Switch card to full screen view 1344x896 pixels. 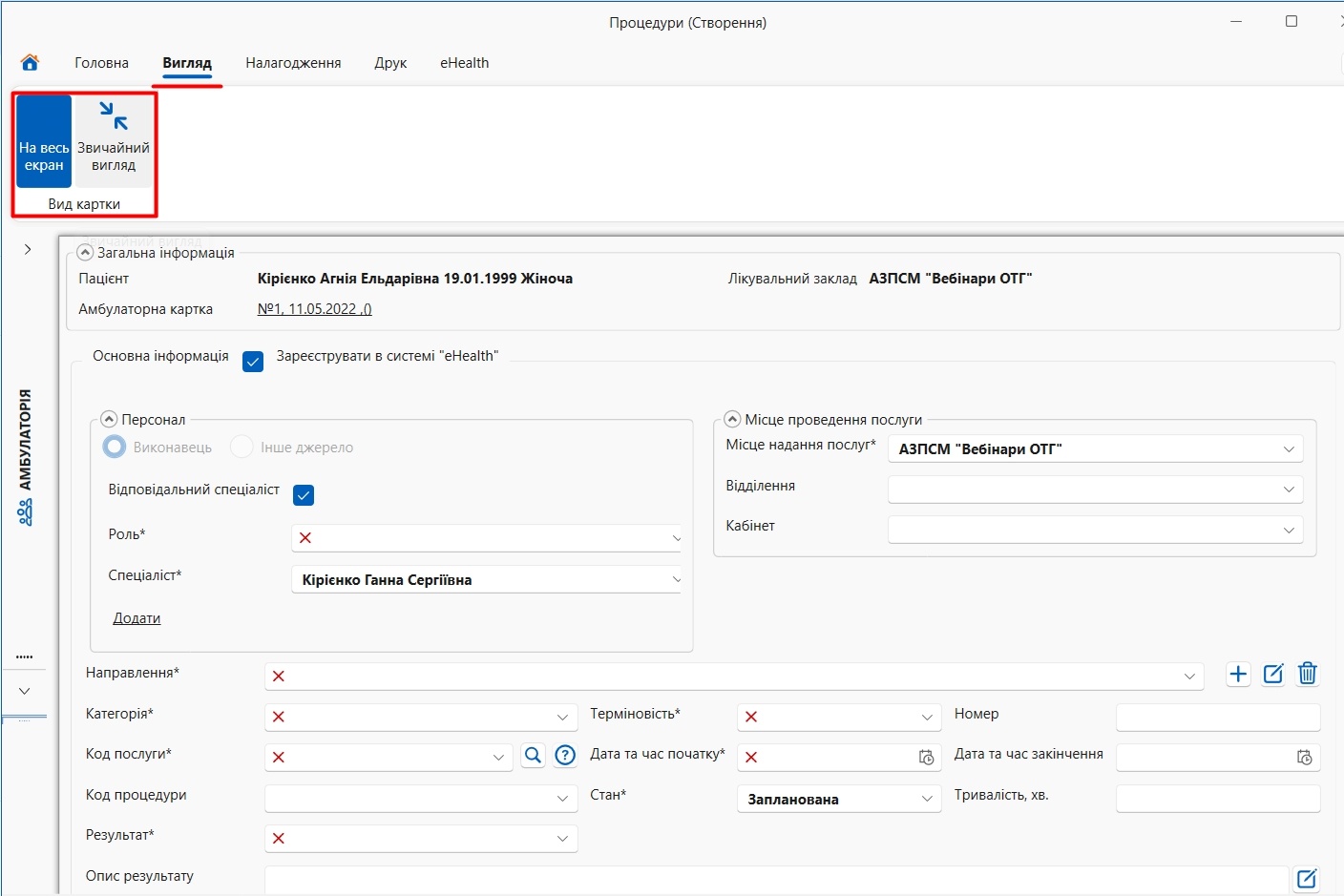[44, 141]
